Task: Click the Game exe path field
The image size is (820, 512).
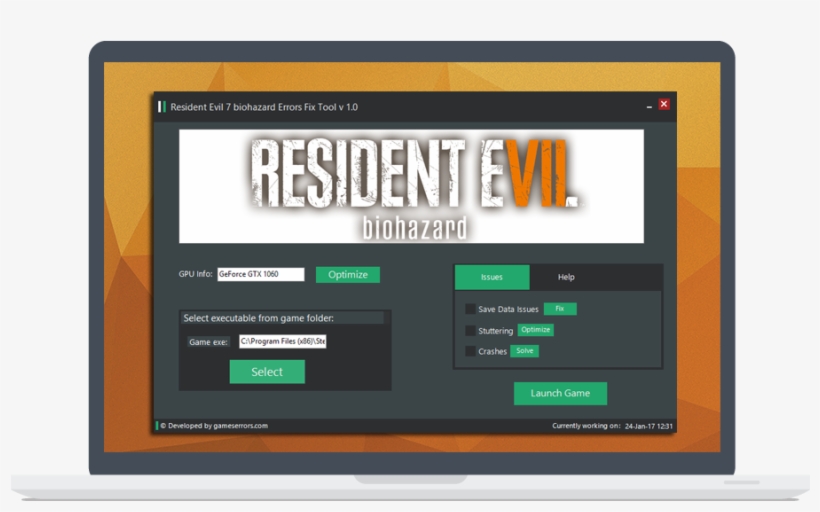Action: (x=282, y=342)
